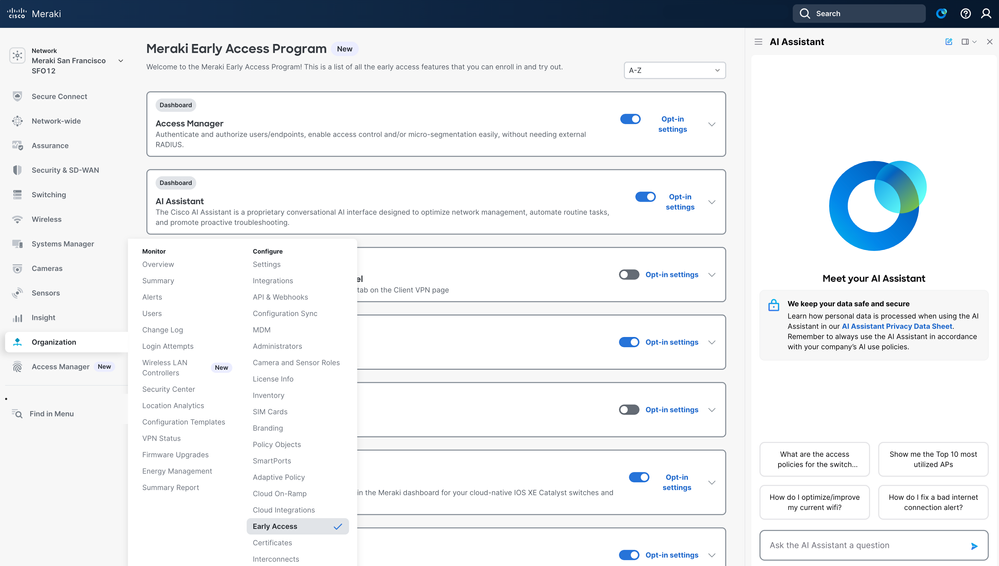Open the Wireless sidebar section

[x=46, y=220]
